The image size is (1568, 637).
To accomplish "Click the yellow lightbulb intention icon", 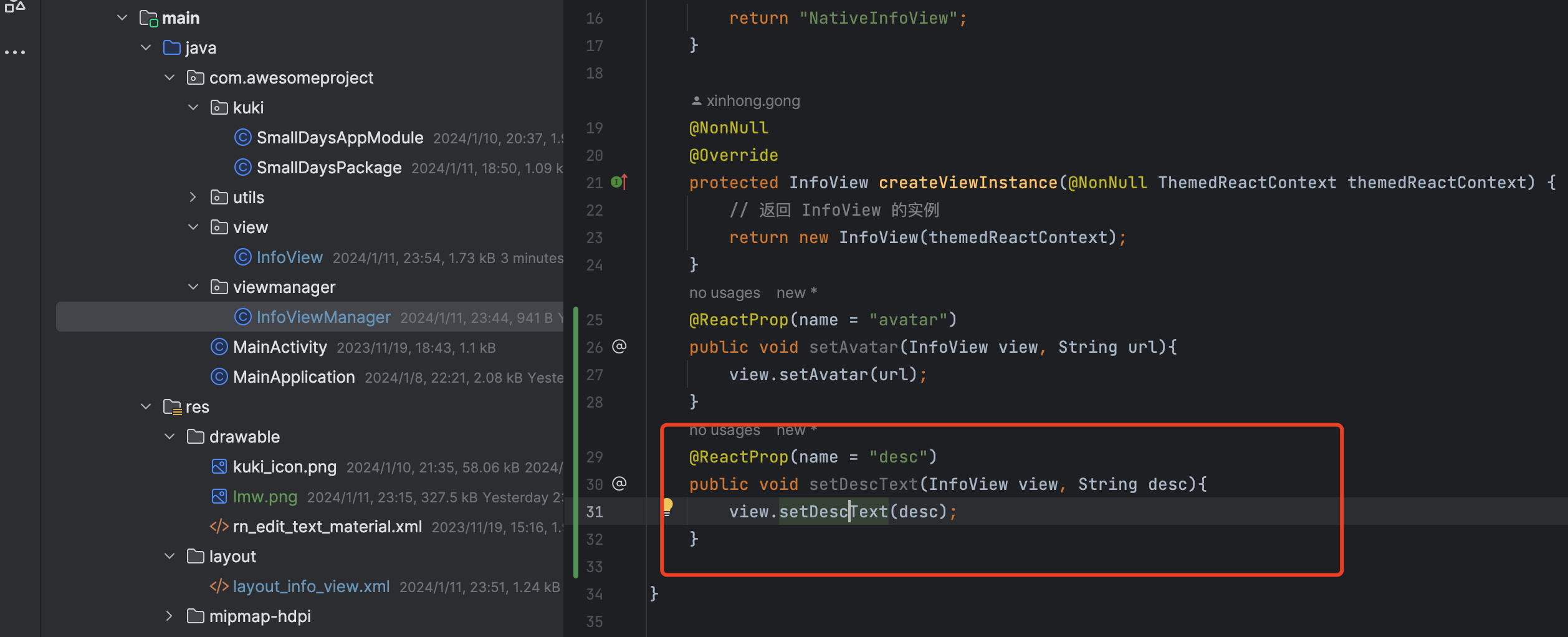I will (x=667, y=506).
